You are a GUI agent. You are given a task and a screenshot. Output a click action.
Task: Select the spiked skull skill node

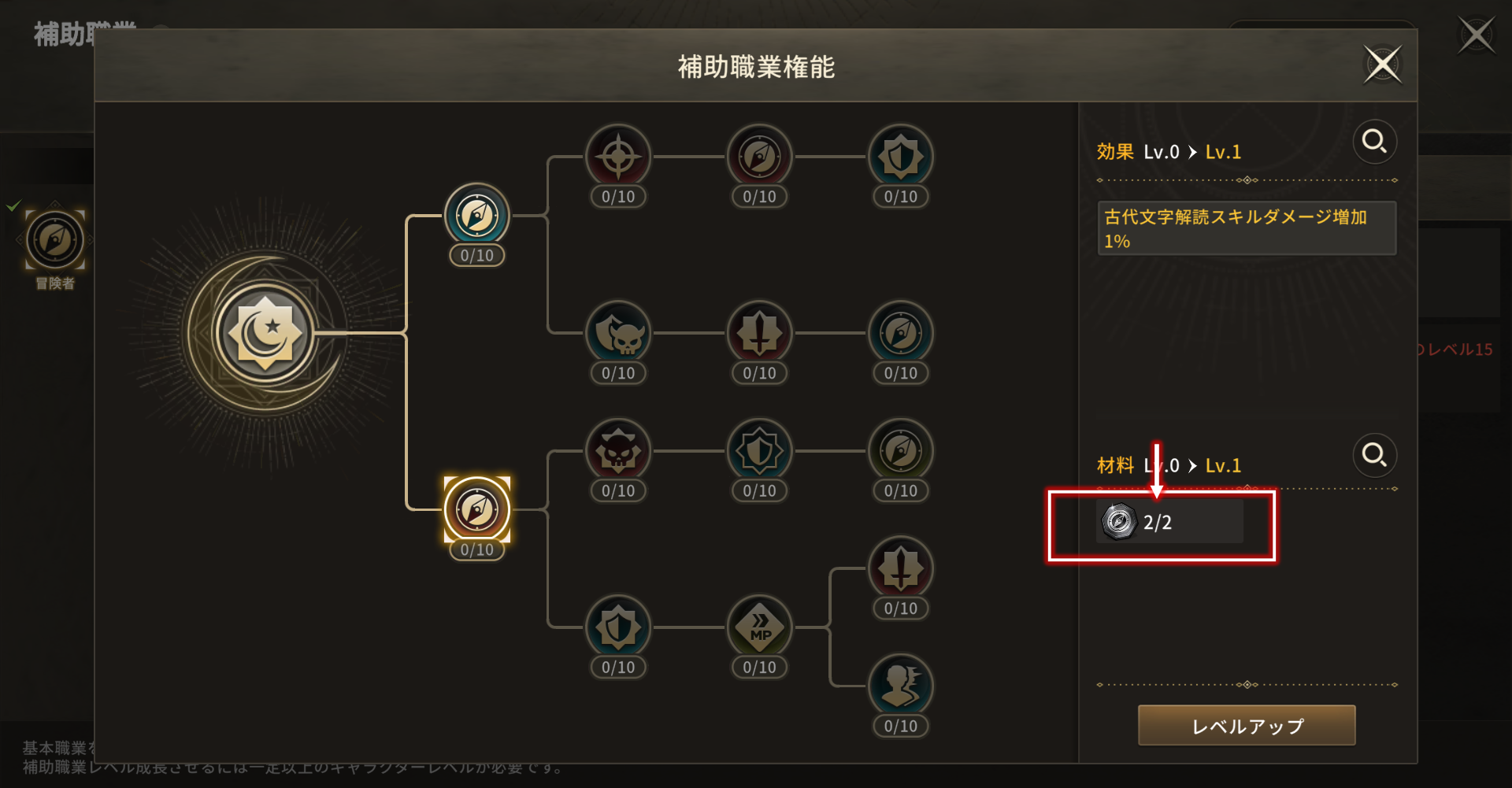[x=618, y=451]
